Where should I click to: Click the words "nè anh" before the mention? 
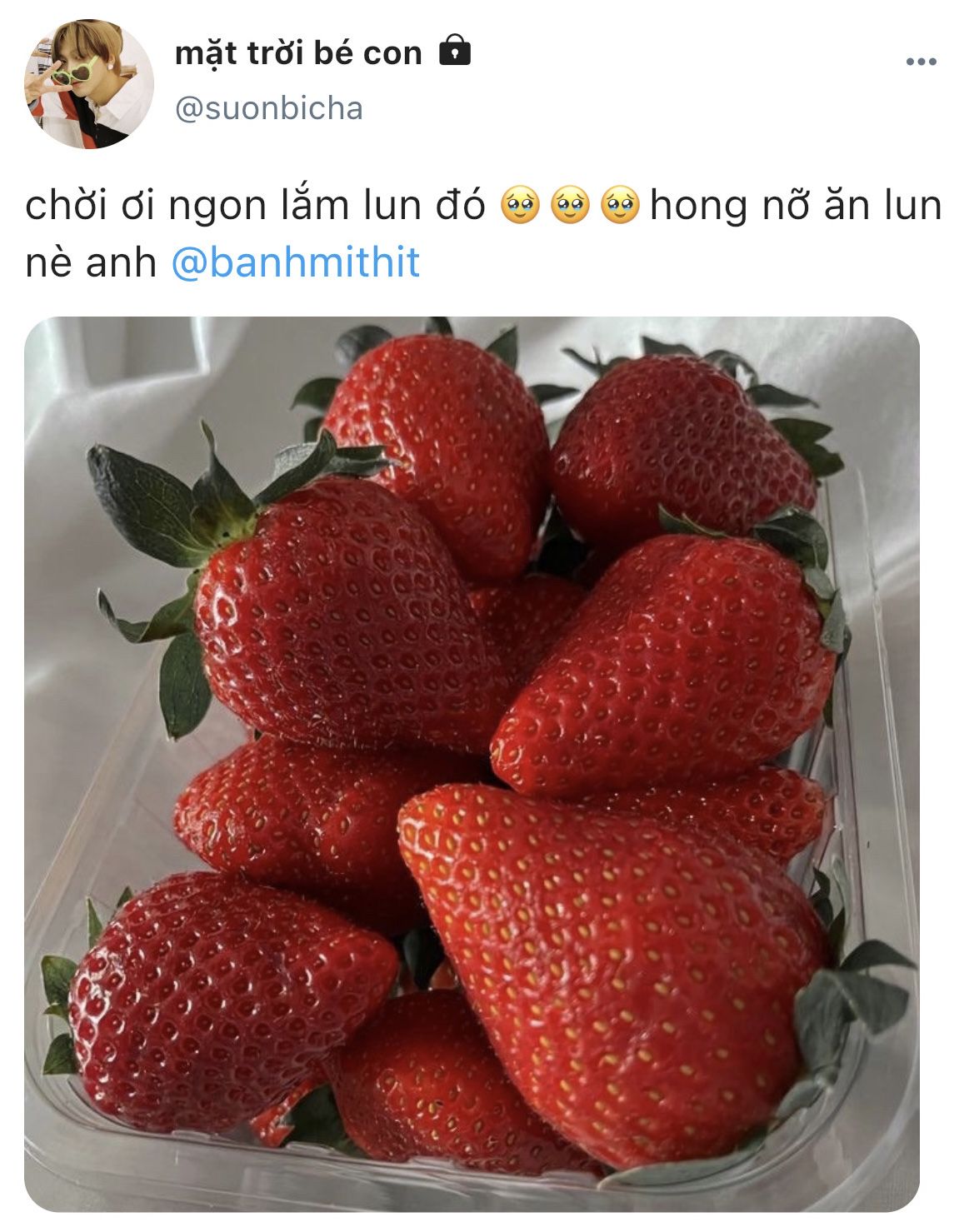click(91, 263)
